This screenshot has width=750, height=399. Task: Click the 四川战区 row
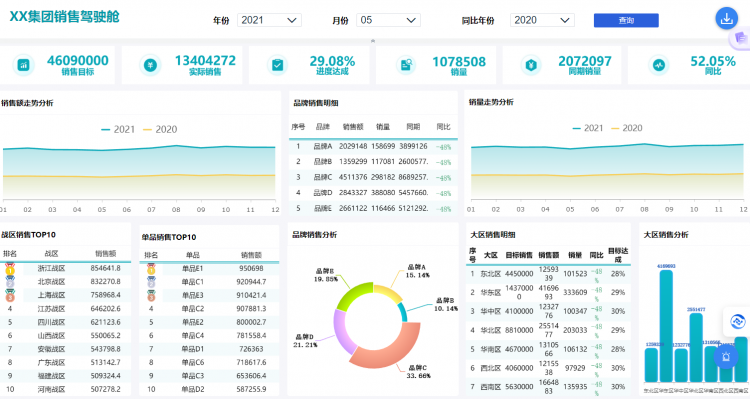[x=66, y=322]
